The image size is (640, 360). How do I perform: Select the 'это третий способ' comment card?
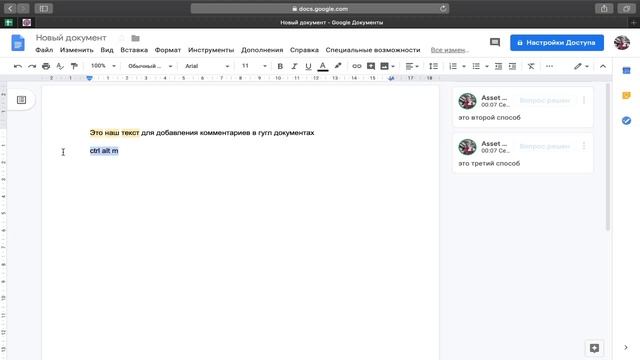[x=523, y=153]
